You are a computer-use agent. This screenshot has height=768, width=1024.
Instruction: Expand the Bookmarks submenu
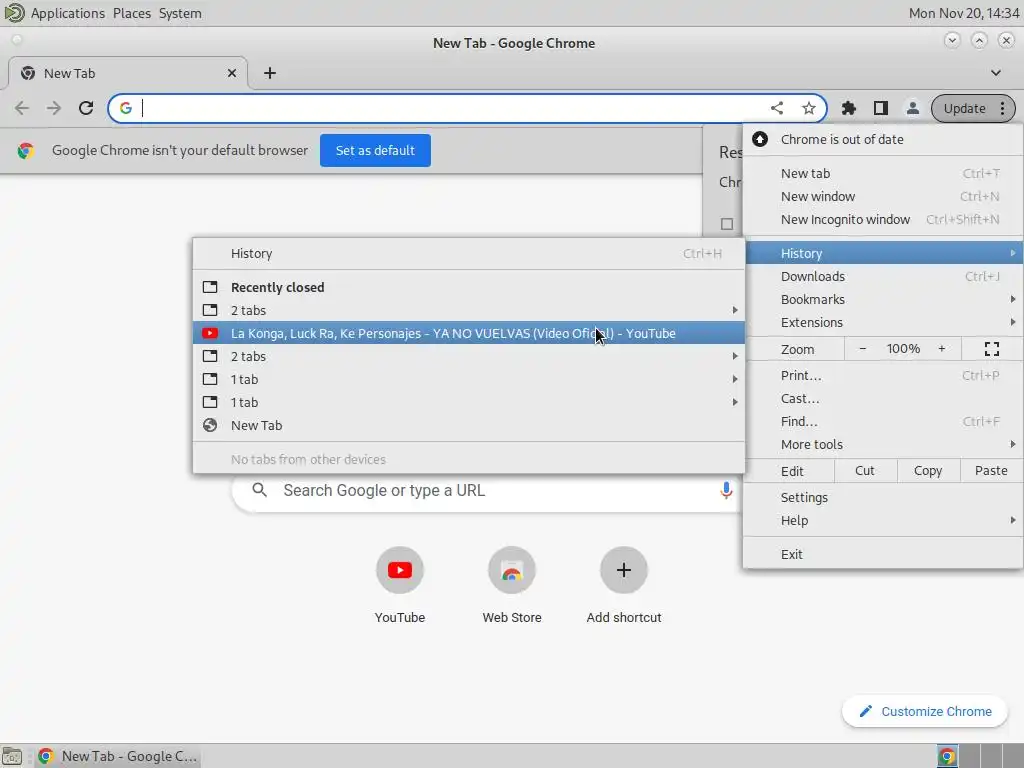pyautogui.click(x=883, y=300)
